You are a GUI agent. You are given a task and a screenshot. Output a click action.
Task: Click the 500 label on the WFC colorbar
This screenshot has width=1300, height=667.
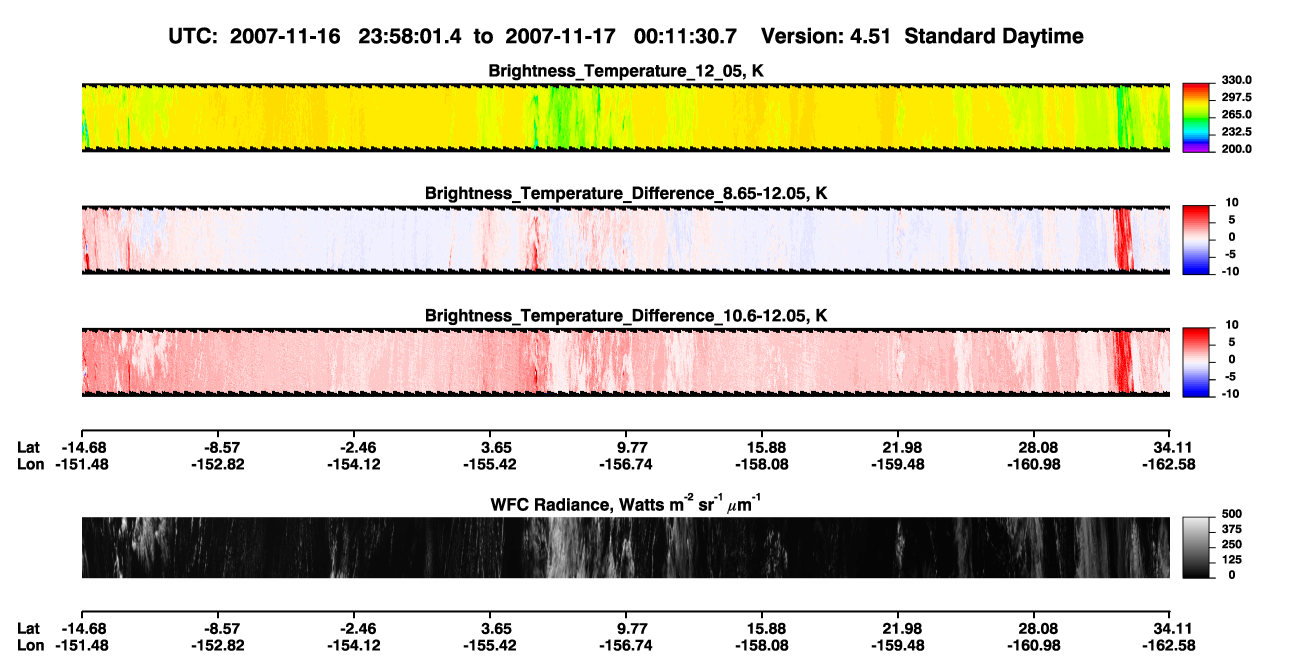pos(1231,513)
